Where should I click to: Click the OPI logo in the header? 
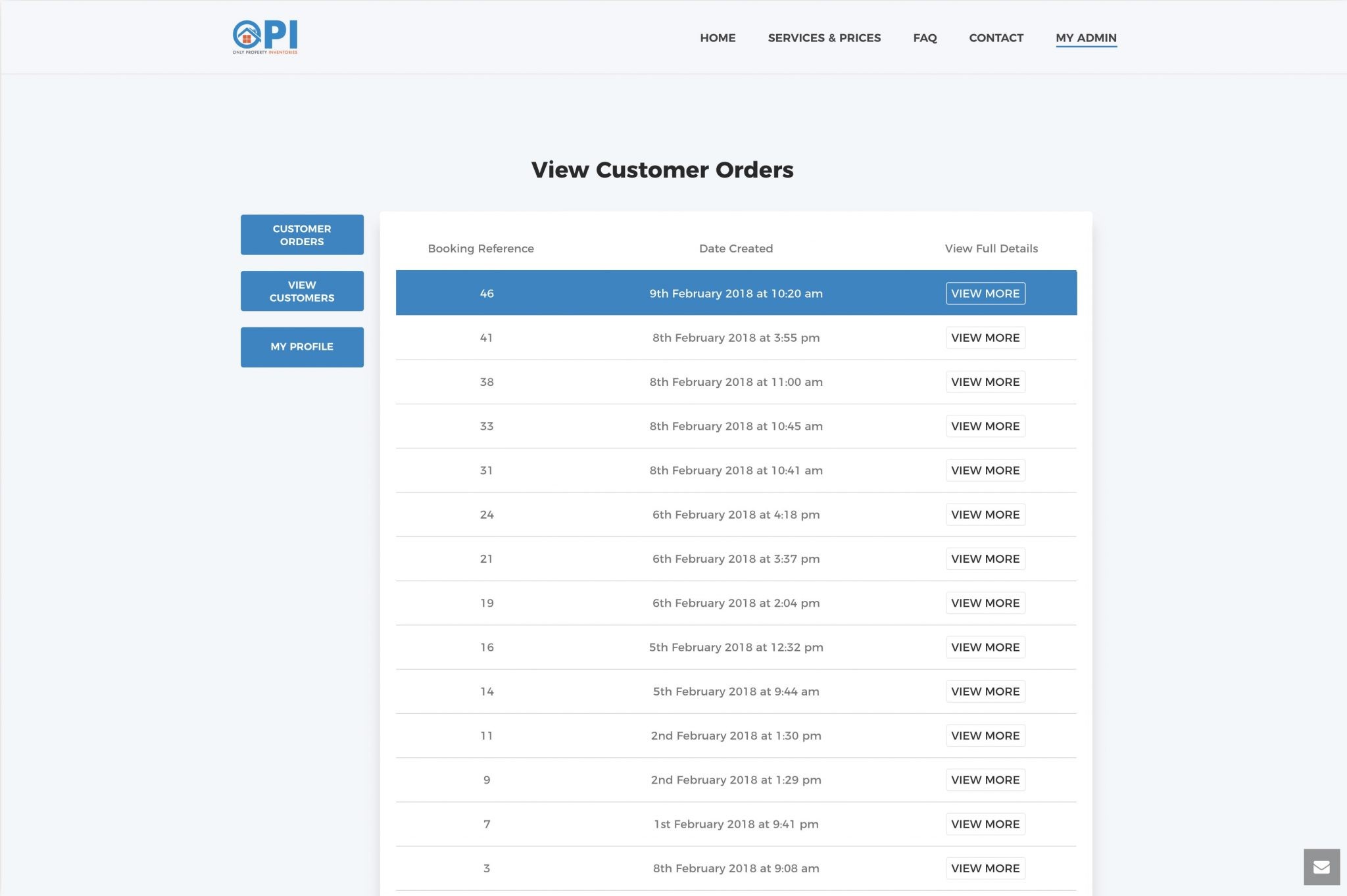(x=265, y=37)
